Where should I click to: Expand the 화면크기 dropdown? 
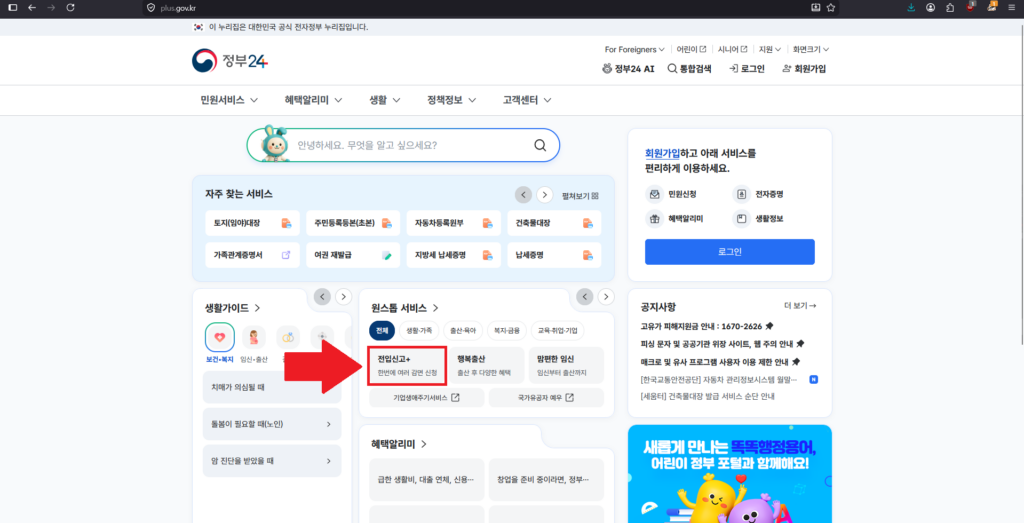810,50
